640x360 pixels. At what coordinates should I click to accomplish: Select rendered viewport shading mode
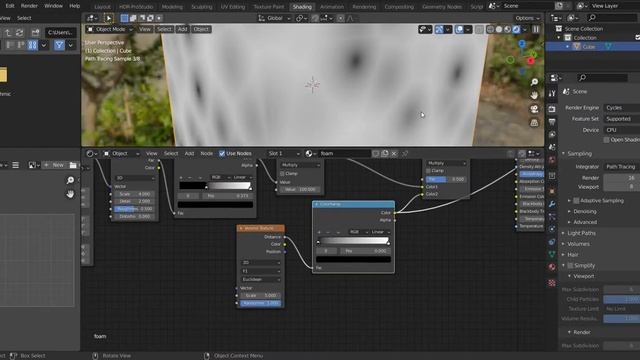pyautogui.click(x=516, y=29)
